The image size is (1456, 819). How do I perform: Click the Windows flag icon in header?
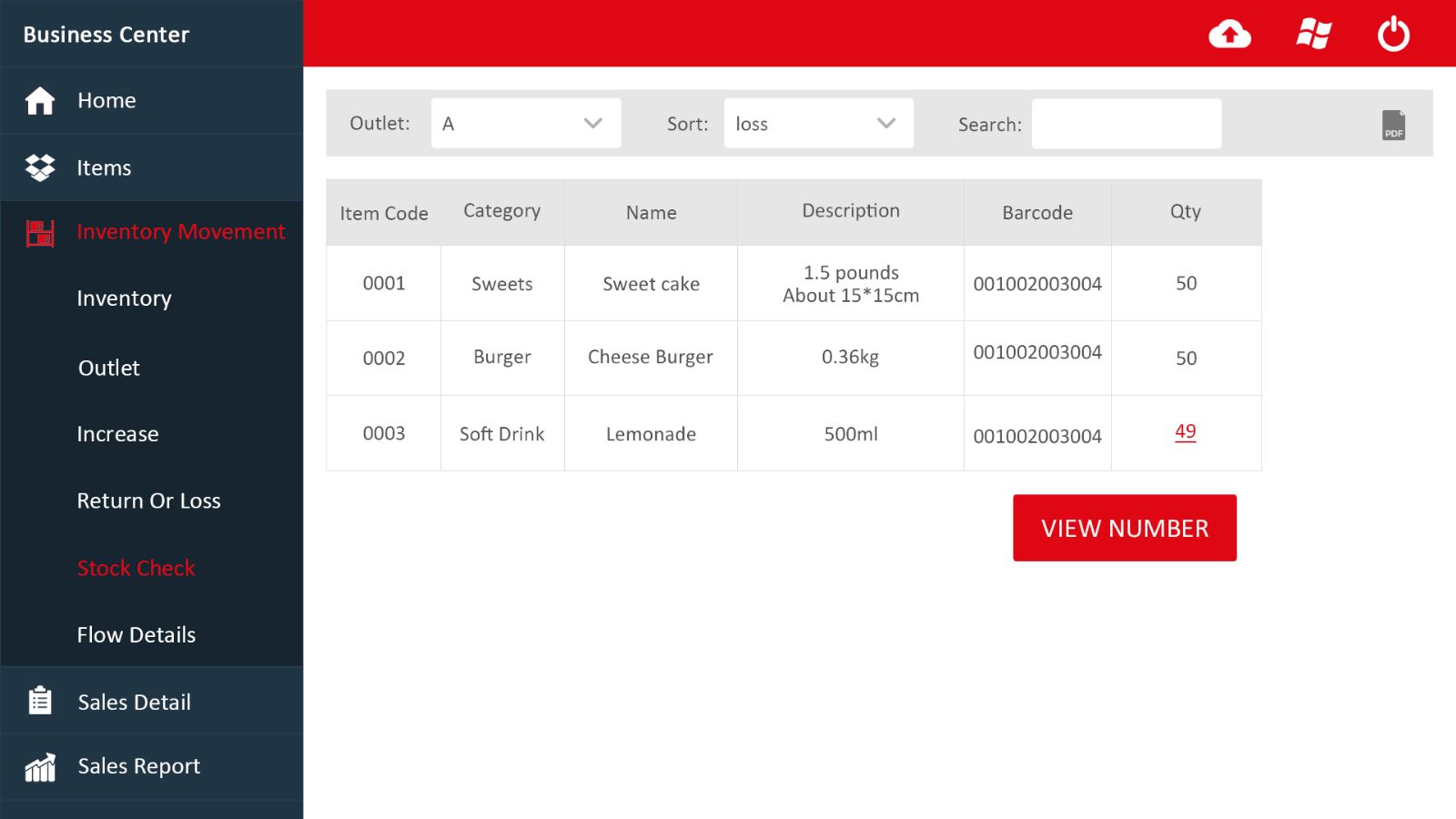1313,35
